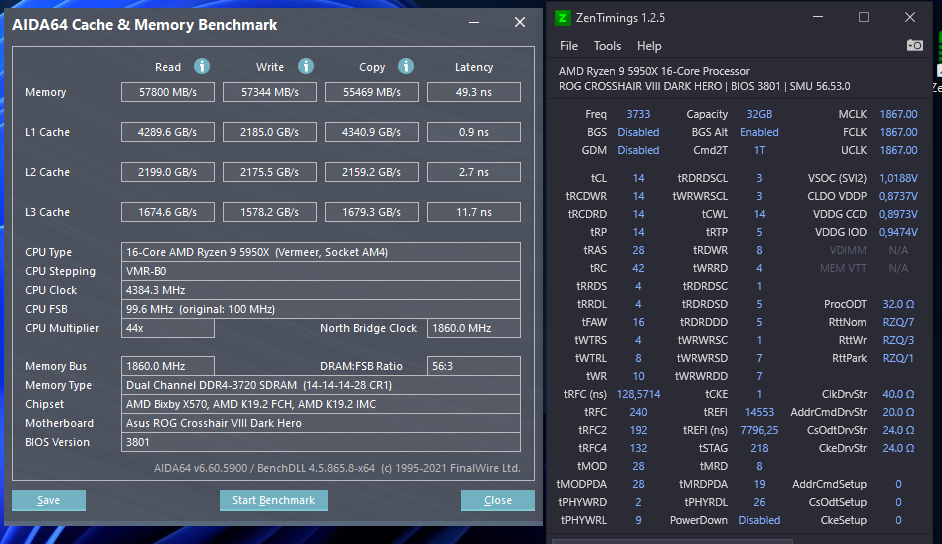Open the File menu in ZenTimings

pyautogui.click(x=568, y=46)
